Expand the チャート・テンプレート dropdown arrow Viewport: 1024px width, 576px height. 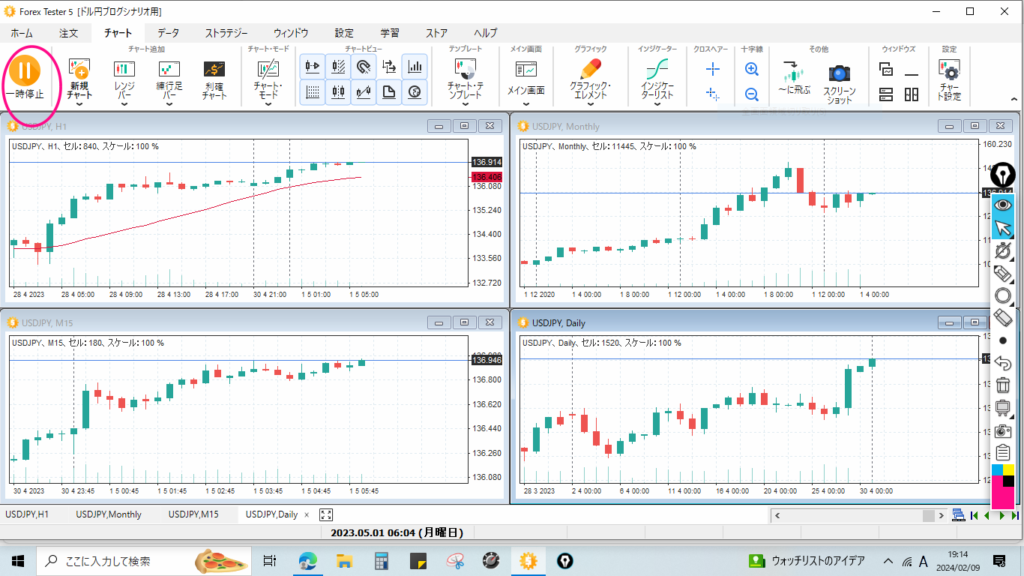tap(466, 104)
